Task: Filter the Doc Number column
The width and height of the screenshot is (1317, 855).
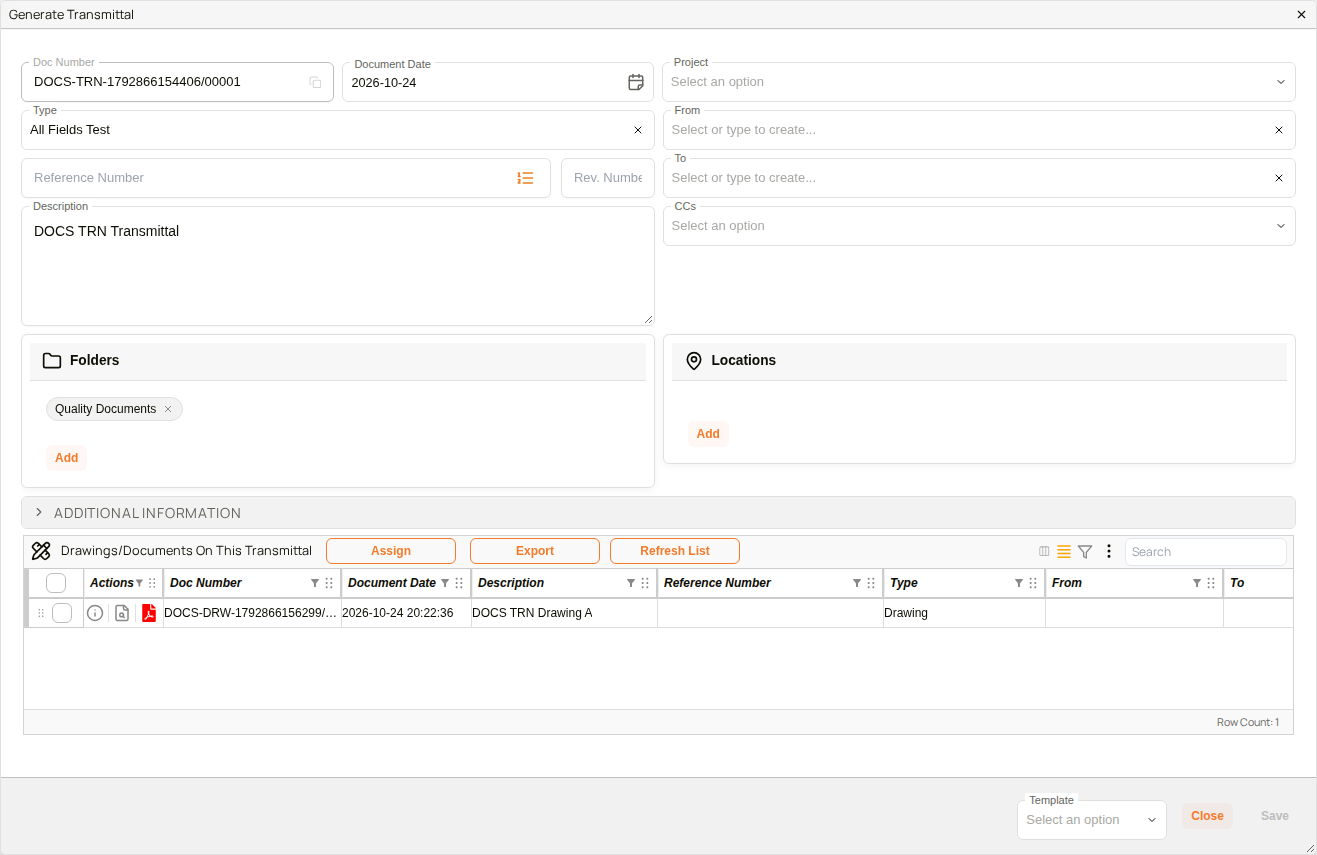Action: [x=315, y=583]
